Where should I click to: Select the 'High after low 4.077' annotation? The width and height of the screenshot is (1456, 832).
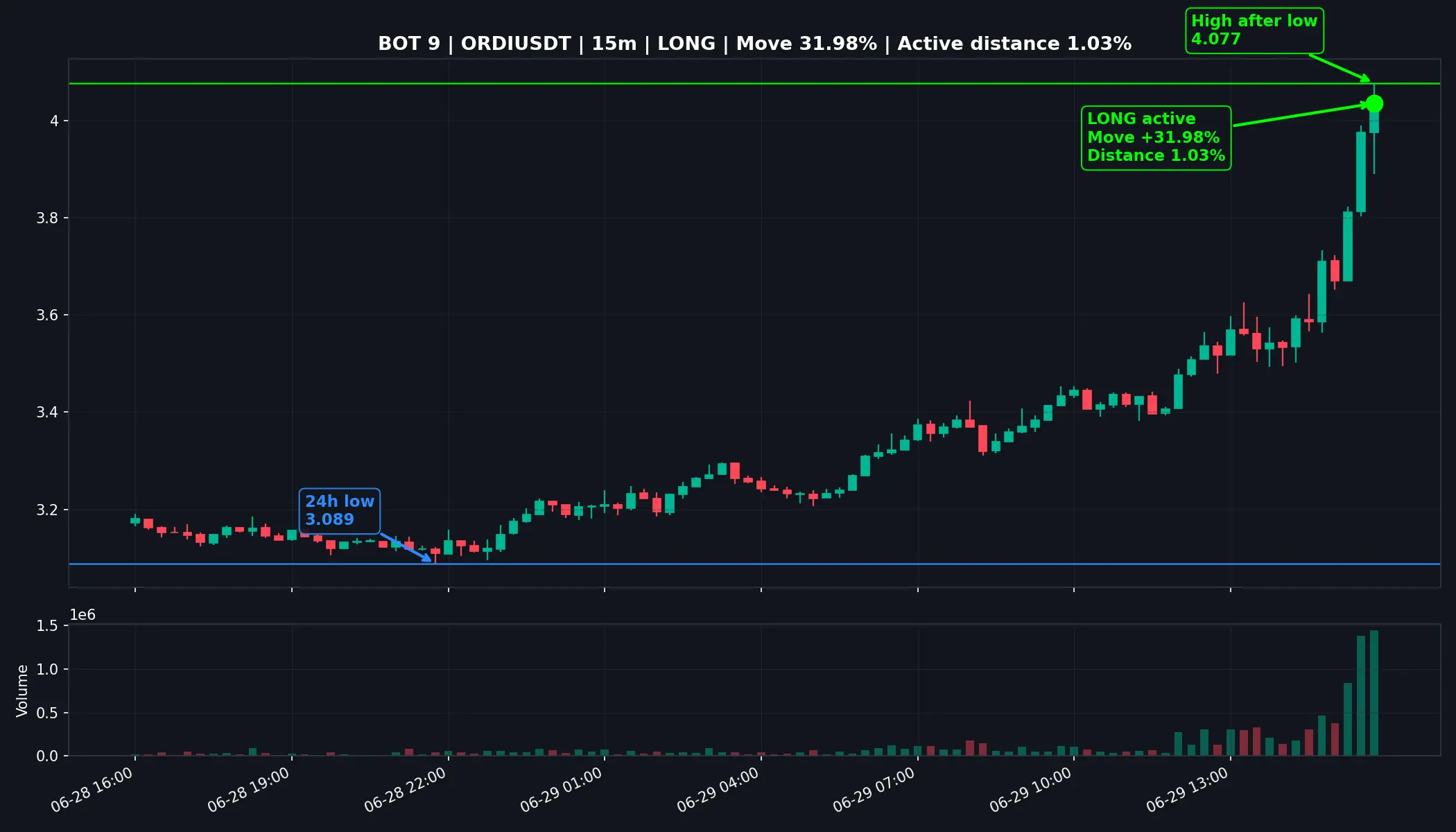(1254, 31)
